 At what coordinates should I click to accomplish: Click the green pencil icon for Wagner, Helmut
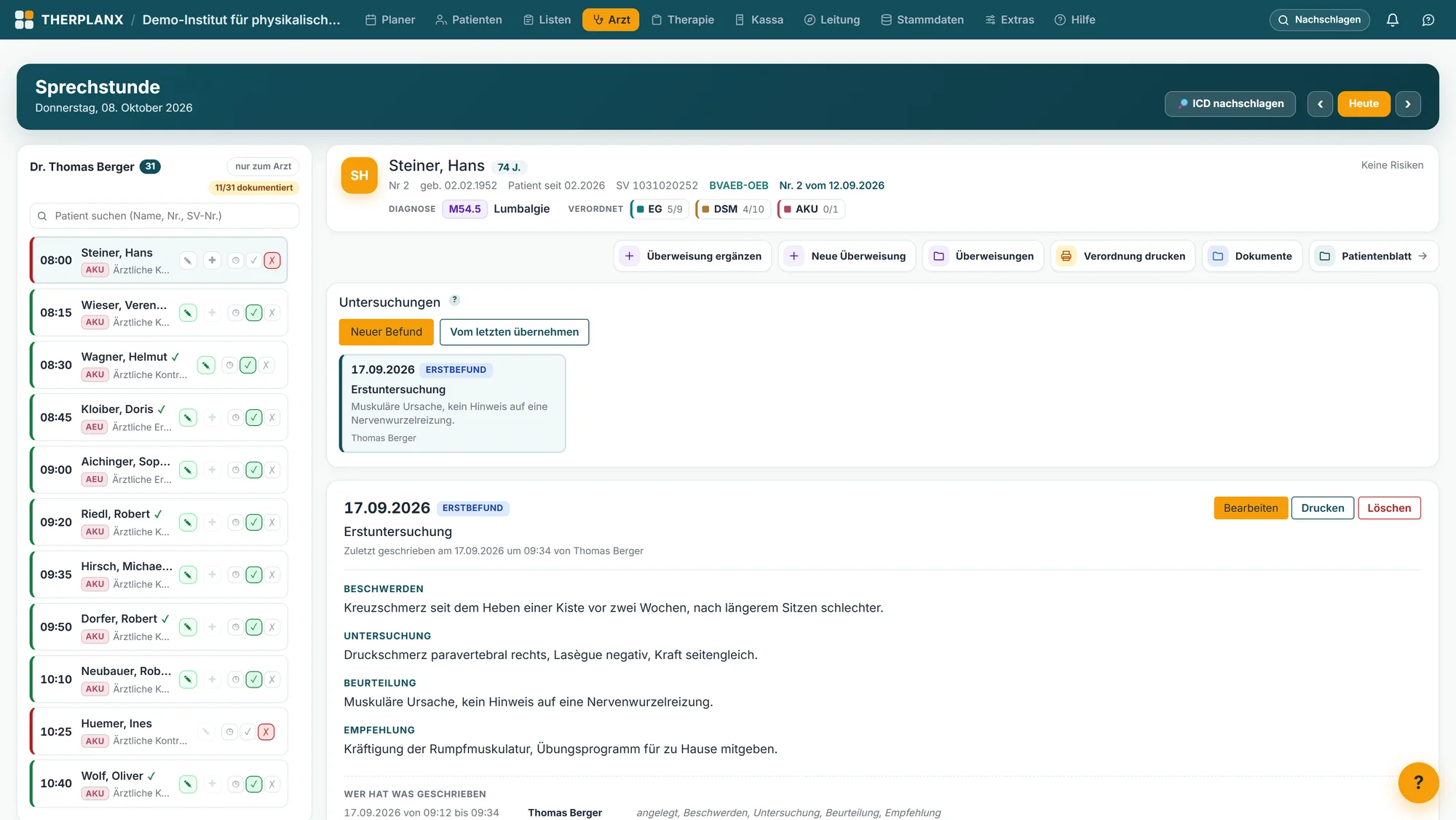pyautogui.click(x=206, y=365)
